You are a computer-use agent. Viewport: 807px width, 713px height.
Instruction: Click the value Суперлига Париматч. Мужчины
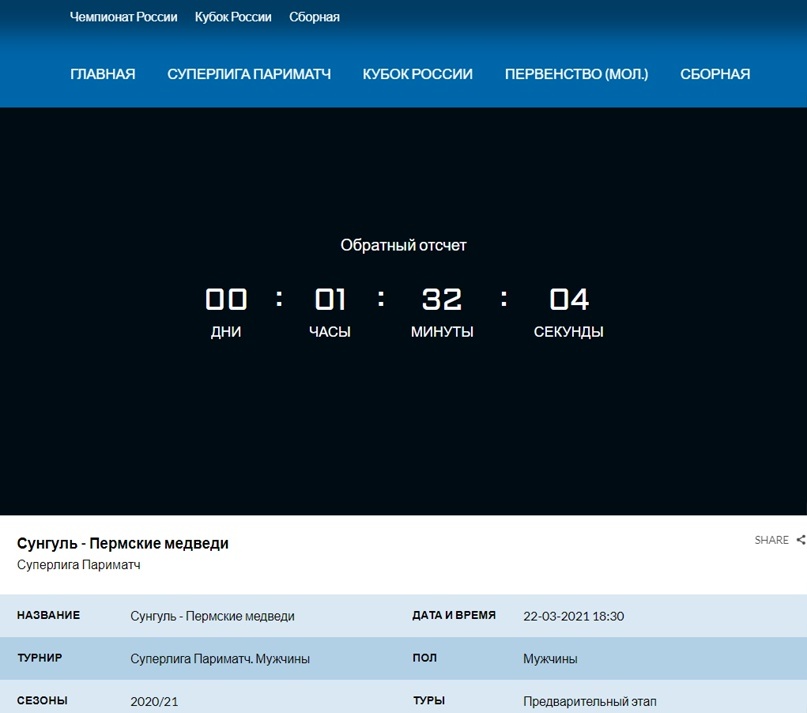click(x=220, y=659)
